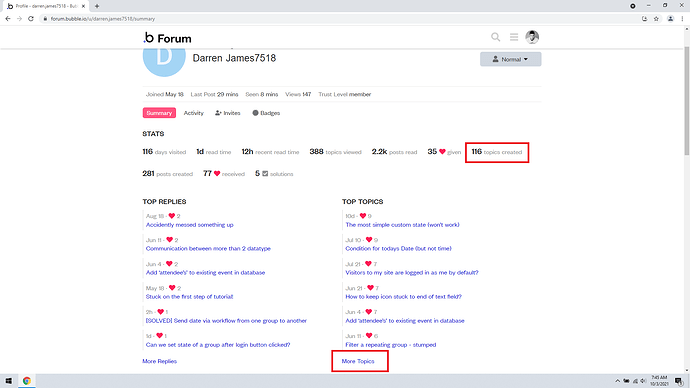This screenshot has height=388, width=690.
Task: Open Chrome profile icon
Action: click(670, 19)
